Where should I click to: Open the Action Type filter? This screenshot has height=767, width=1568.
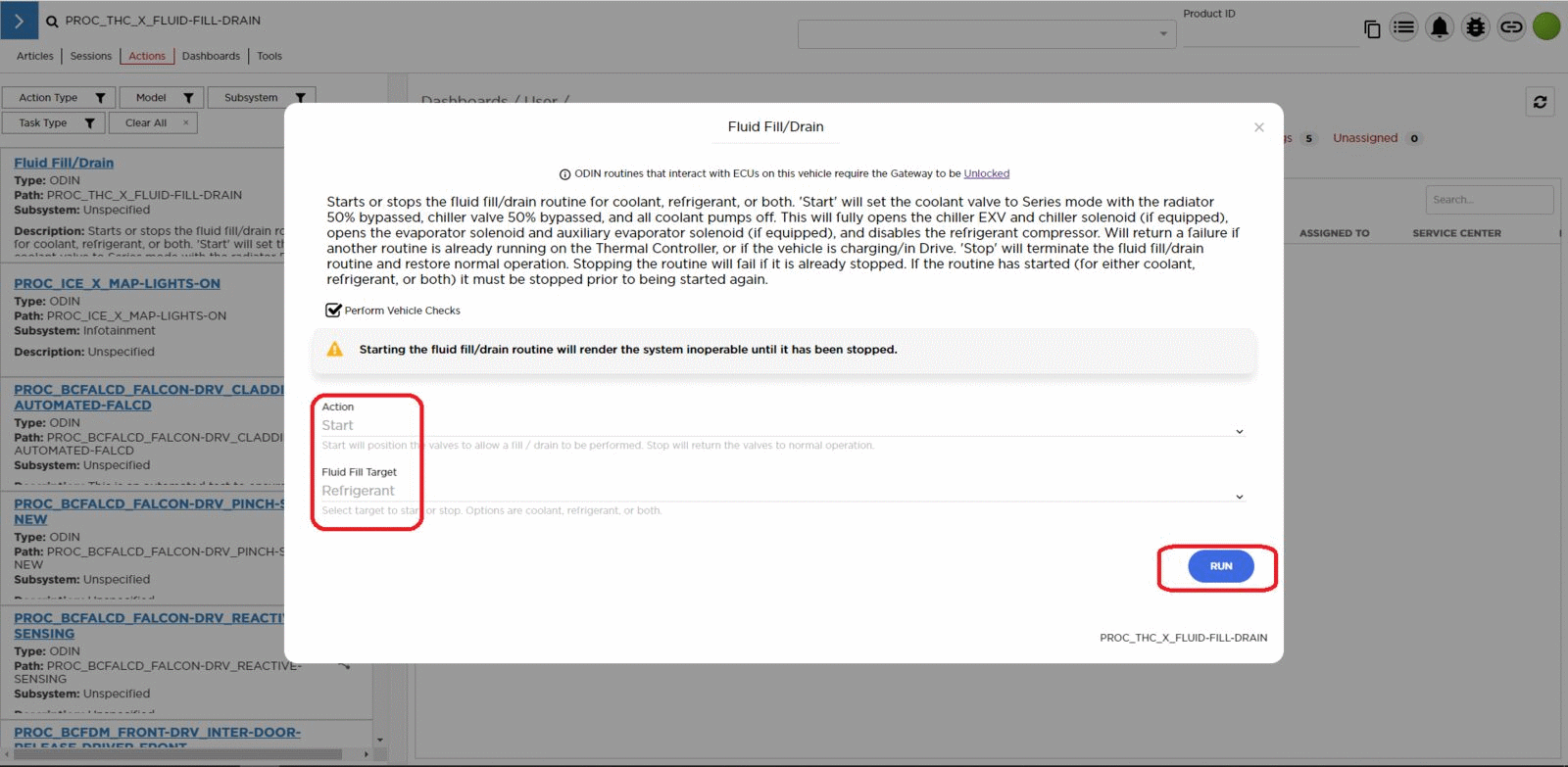(x=59, y=98)
